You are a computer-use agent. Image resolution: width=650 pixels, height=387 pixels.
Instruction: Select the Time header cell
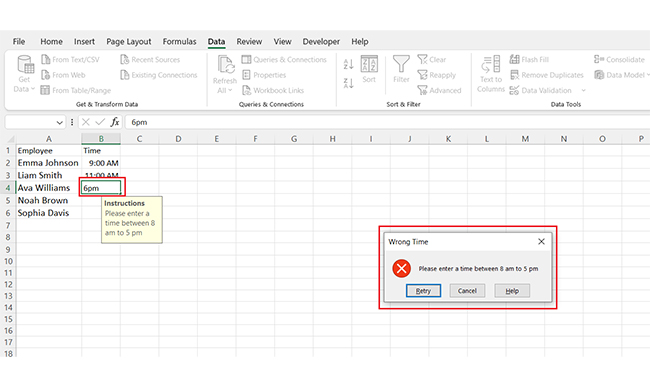(101, 150)
